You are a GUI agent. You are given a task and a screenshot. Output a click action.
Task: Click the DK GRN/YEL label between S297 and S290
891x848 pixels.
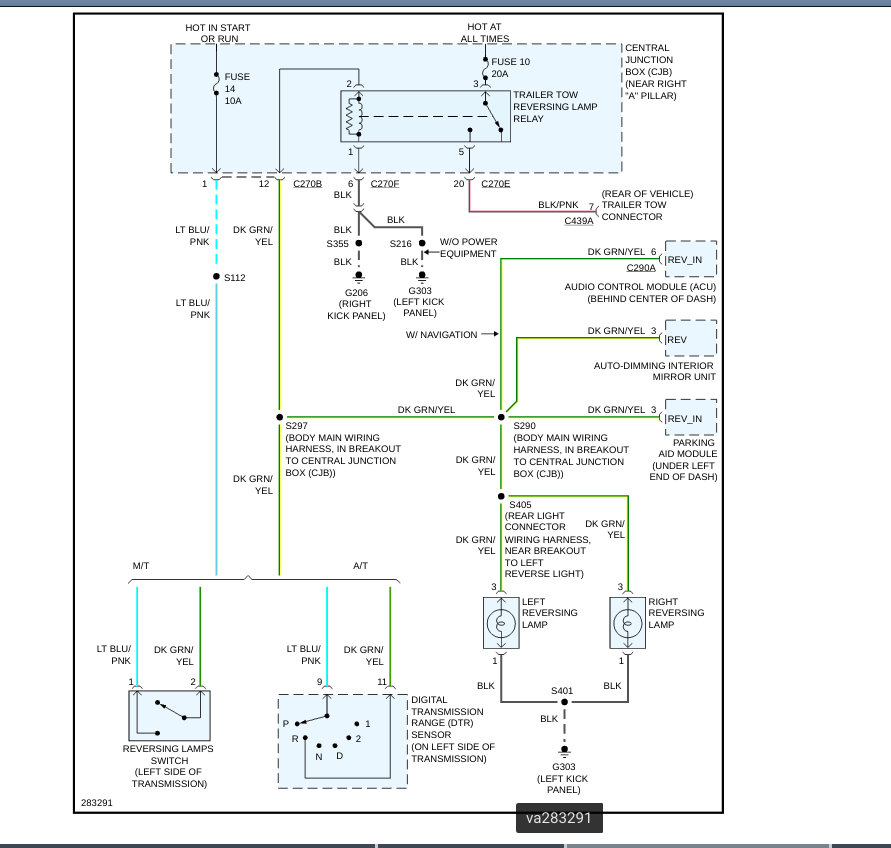pyautogui.click(x=426, y=410)
